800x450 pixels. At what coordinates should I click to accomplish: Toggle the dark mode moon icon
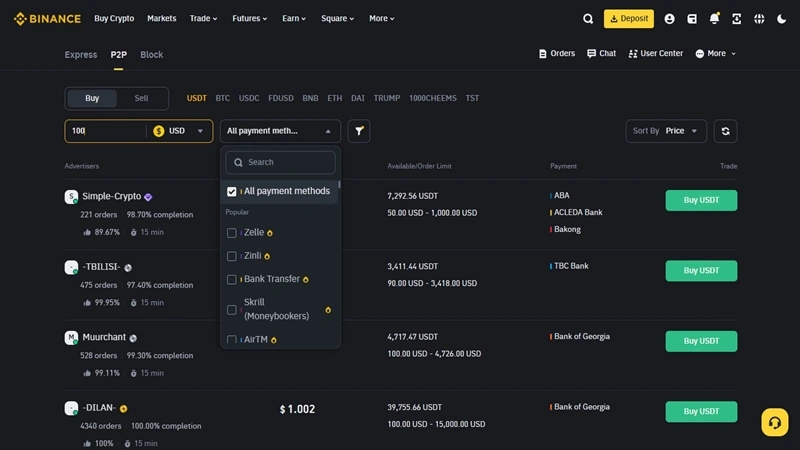point(781,19)
